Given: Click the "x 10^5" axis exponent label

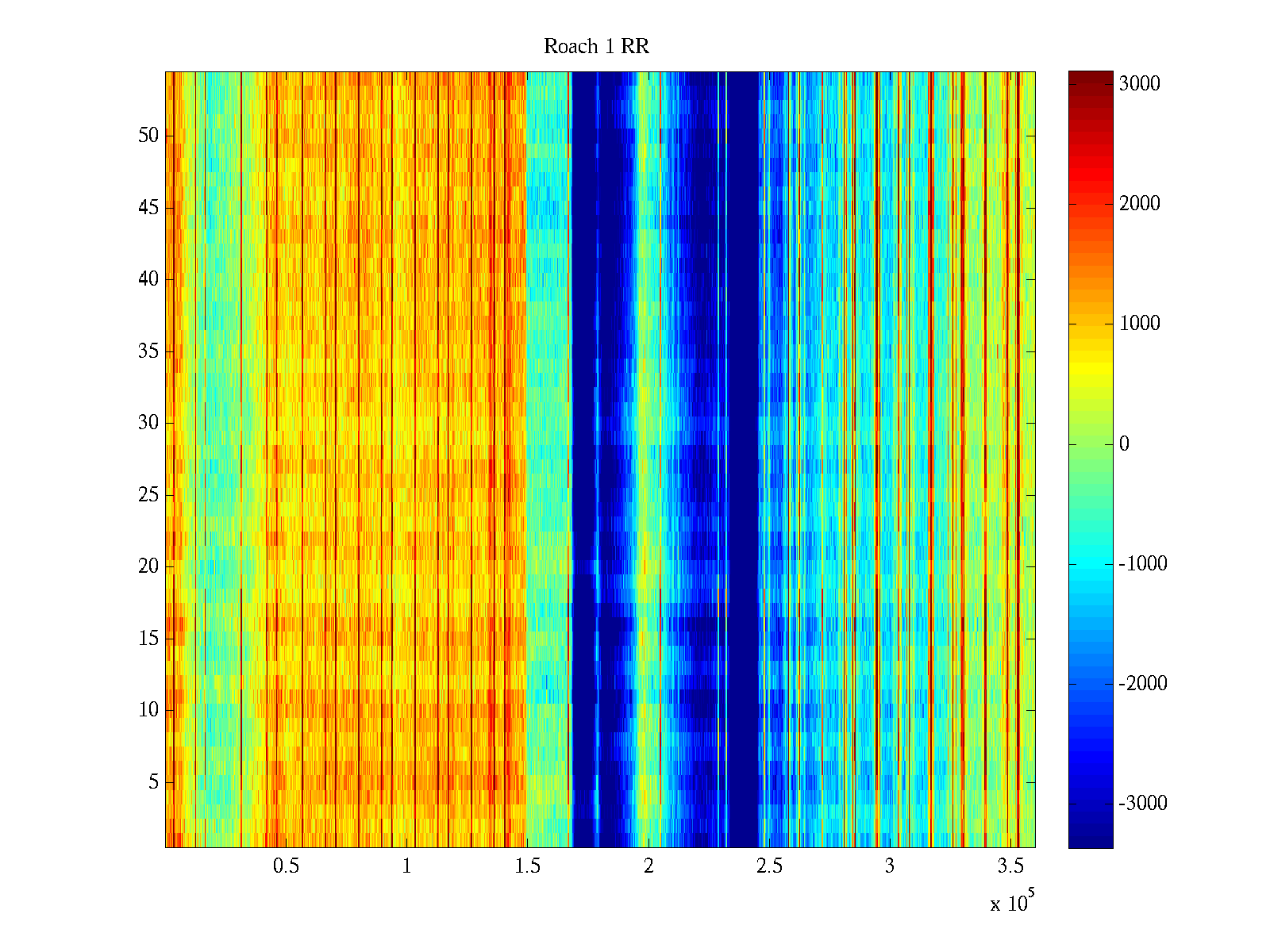Looking at the screenshot, I should (x=1011, y=901).
